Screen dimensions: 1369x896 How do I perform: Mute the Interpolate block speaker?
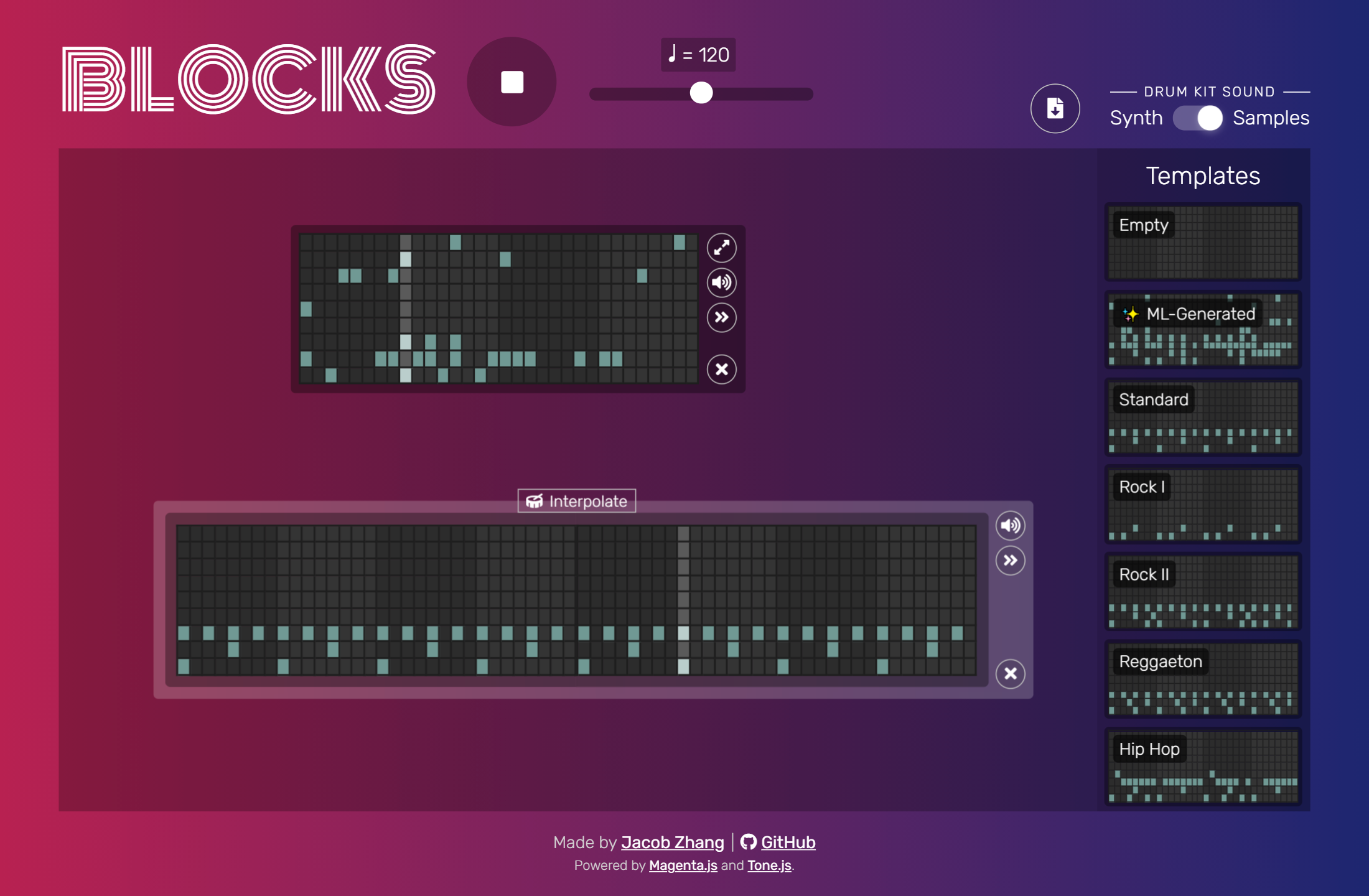click(1010, 526)
